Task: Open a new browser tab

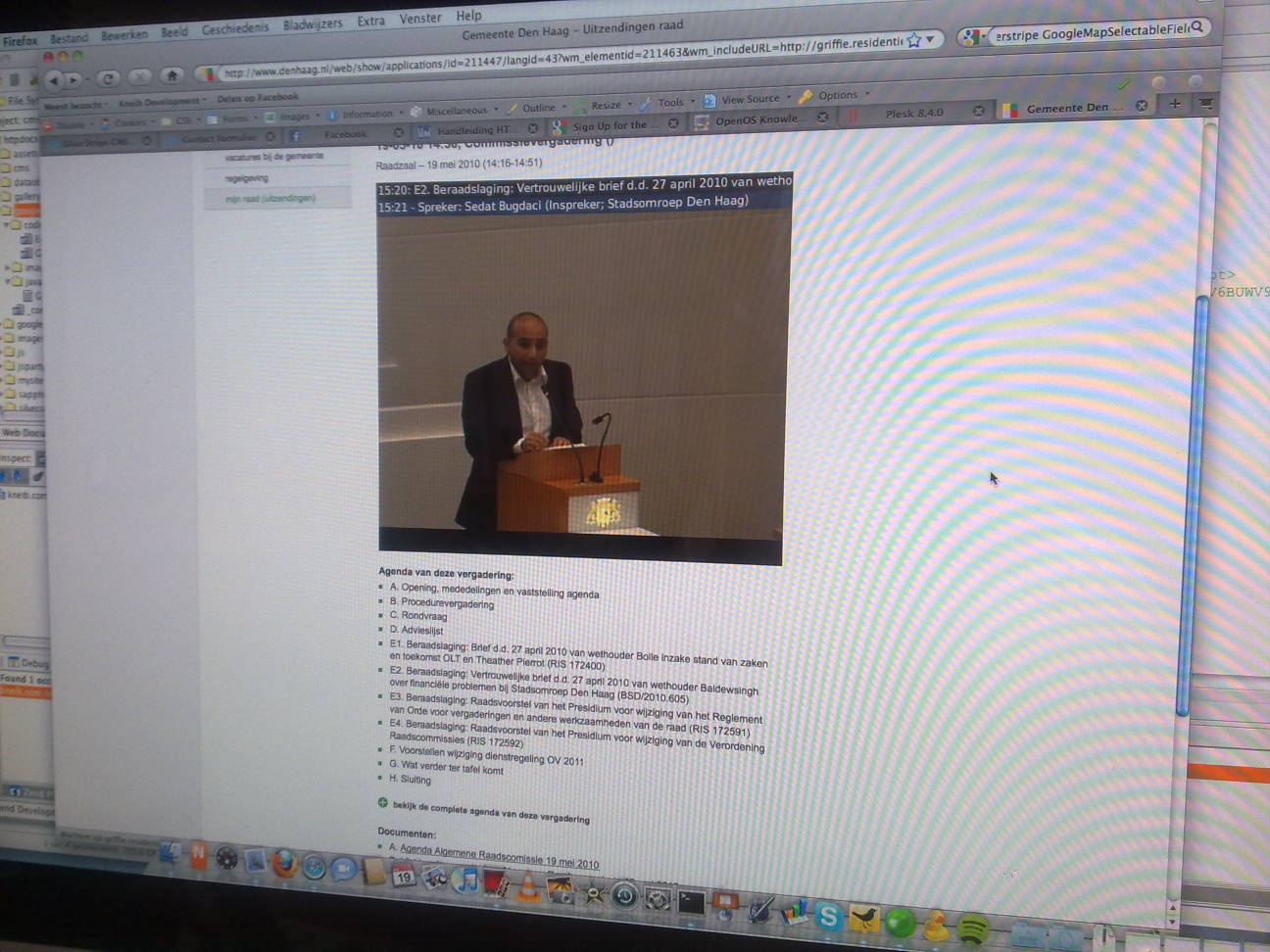Action: pyautogui.click(x=1174, y=104)
